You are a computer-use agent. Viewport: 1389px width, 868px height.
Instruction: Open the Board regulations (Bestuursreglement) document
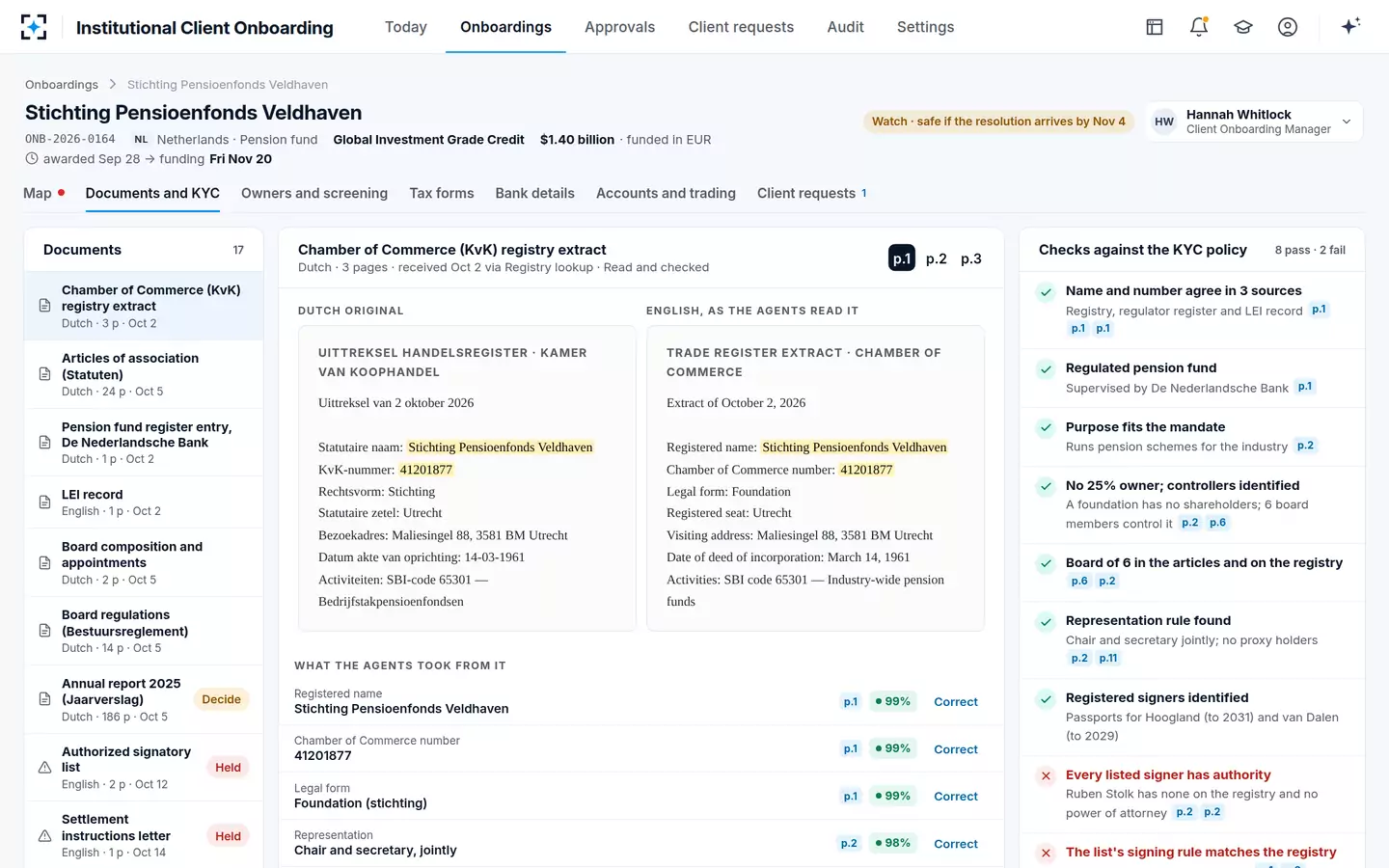point(144,631)
